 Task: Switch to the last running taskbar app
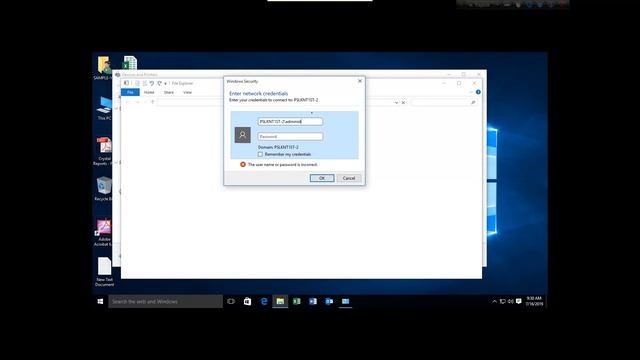345,302
